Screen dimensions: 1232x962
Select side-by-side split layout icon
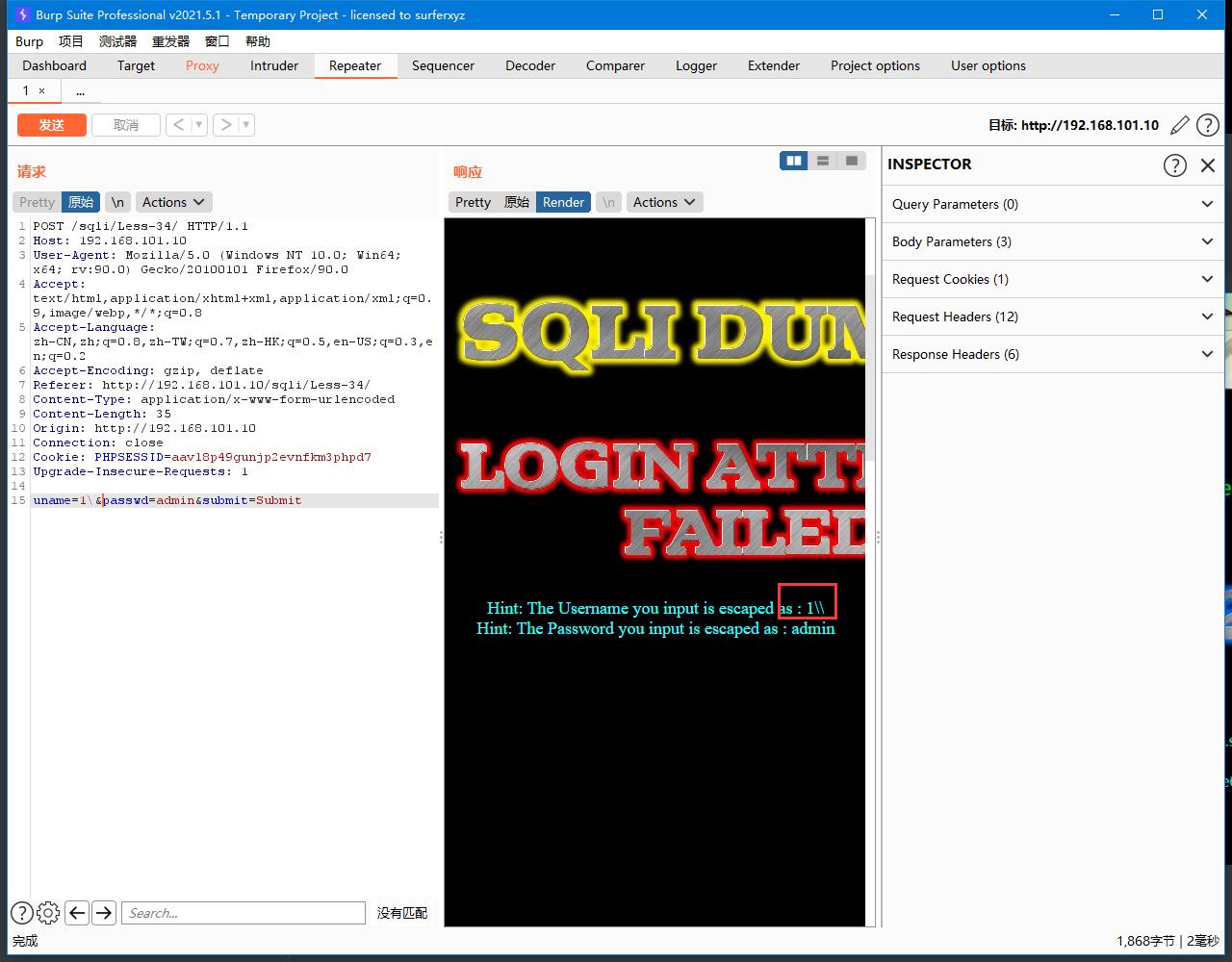794,161
